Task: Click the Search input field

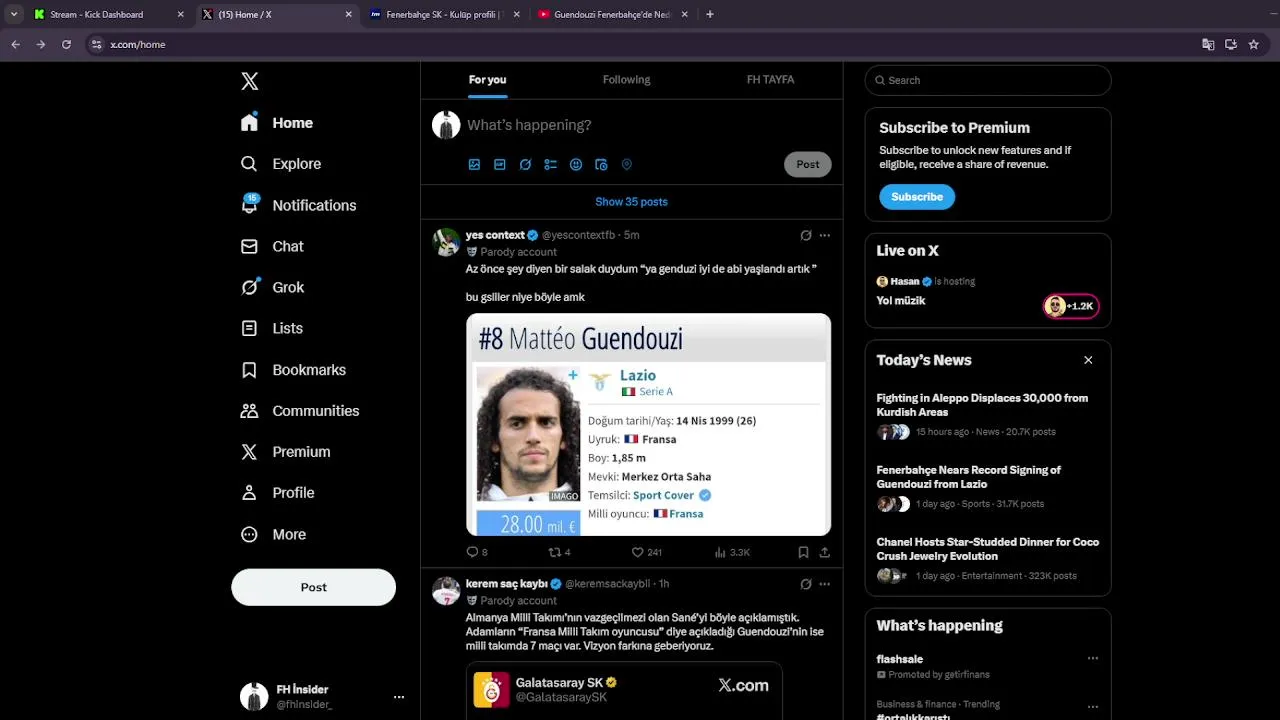Action: pos(988,80)
